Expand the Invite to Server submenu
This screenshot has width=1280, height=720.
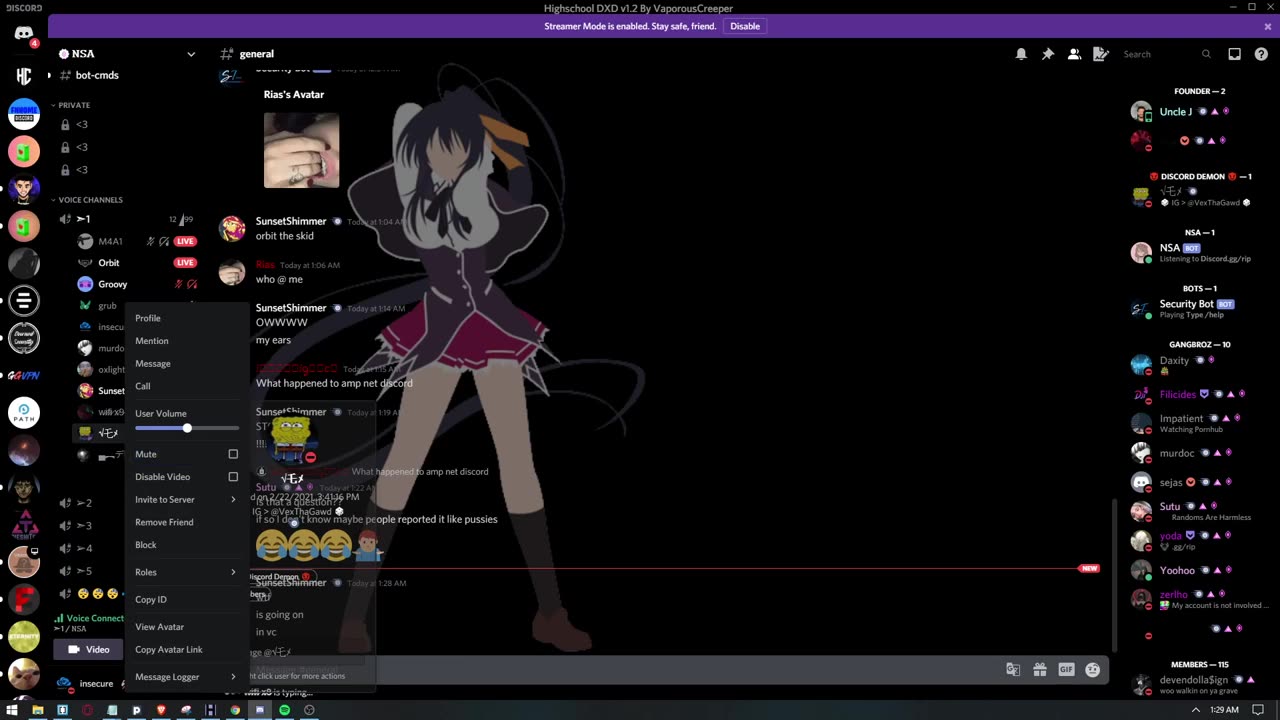coord(186,500)
